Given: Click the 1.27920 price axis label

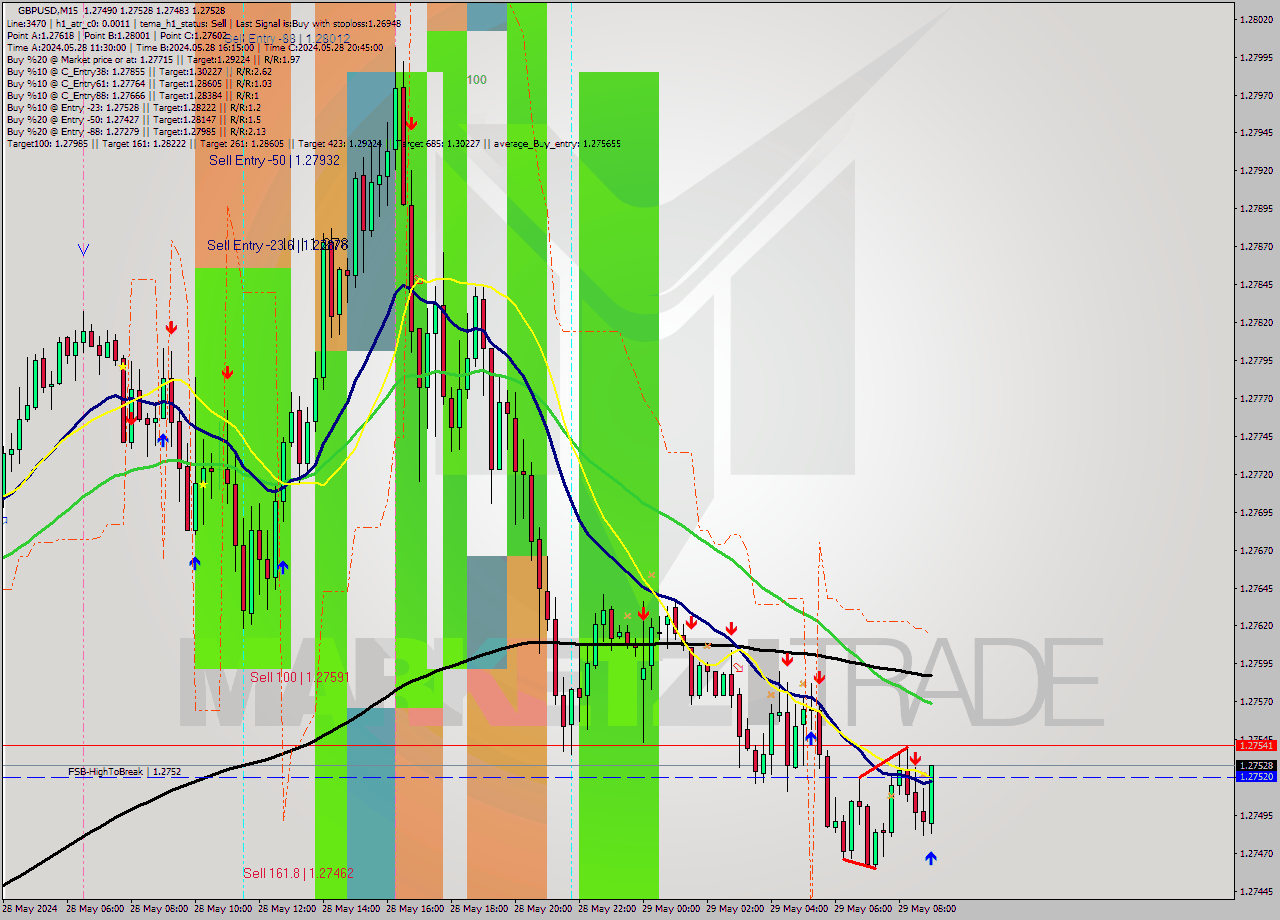Looking at the screenshot, I should pyautogui.click(x=1256, y=170).
